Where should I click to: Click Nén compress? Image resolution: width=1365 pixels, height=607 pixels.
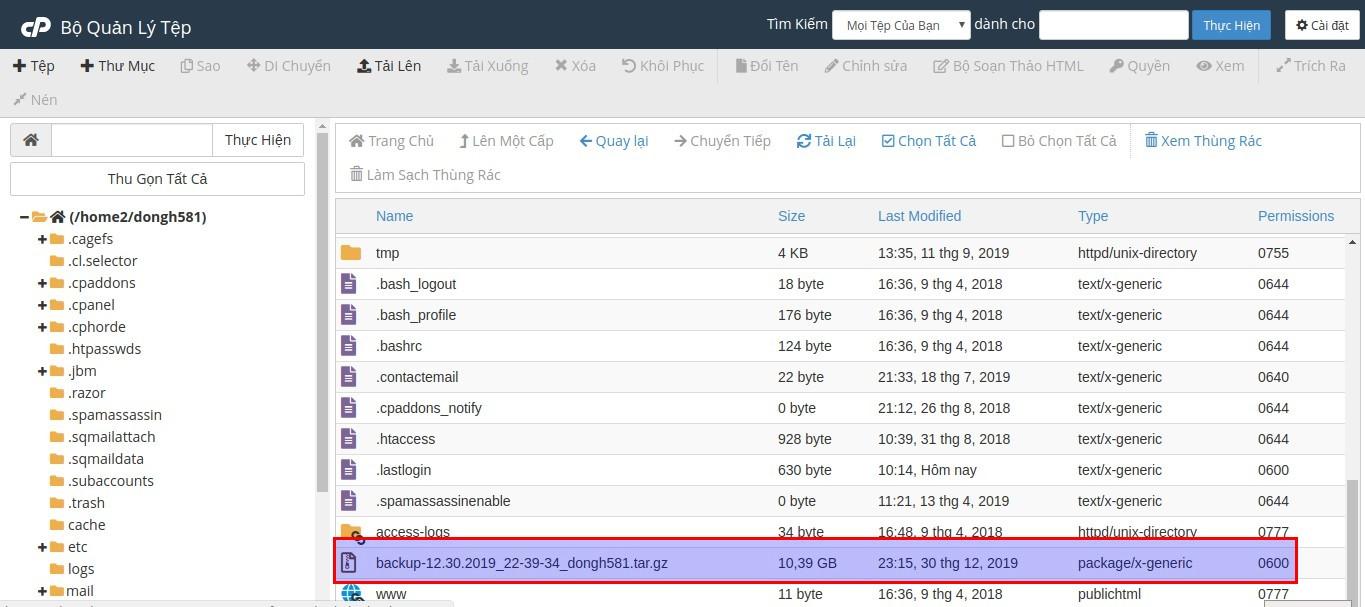click(x=35, y=100)
